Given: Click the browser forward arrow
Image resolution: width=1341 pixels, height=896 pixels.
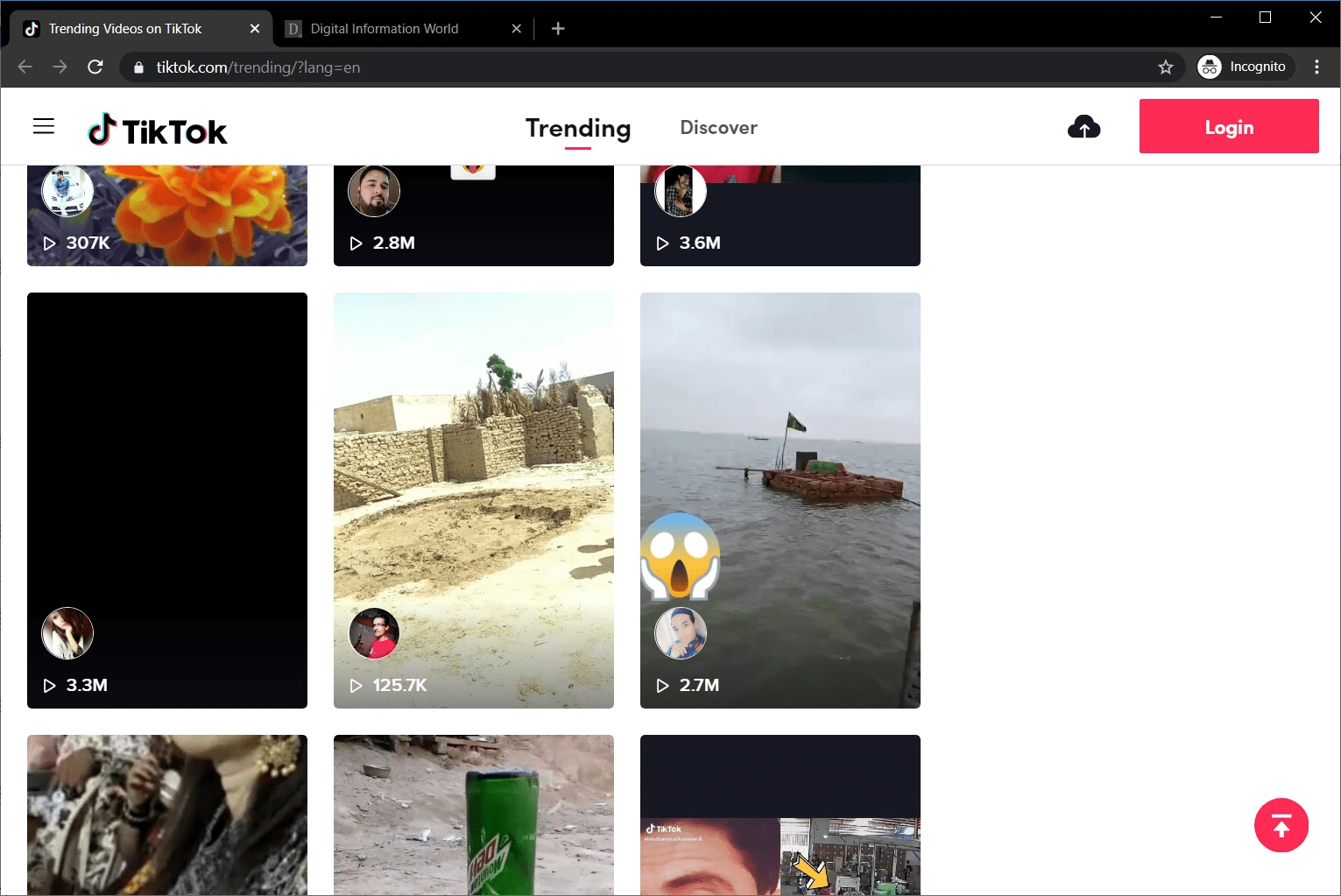Looking at the screenshot, I should click(x=60, y=67).
